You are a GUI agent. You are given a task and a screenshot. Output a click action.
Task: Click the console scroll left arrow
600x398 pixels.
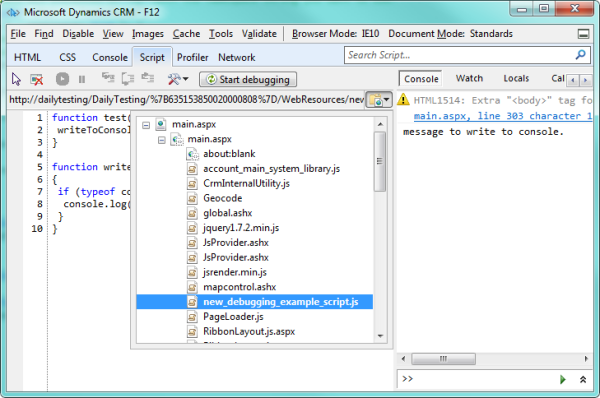click(x=403, y=359)
